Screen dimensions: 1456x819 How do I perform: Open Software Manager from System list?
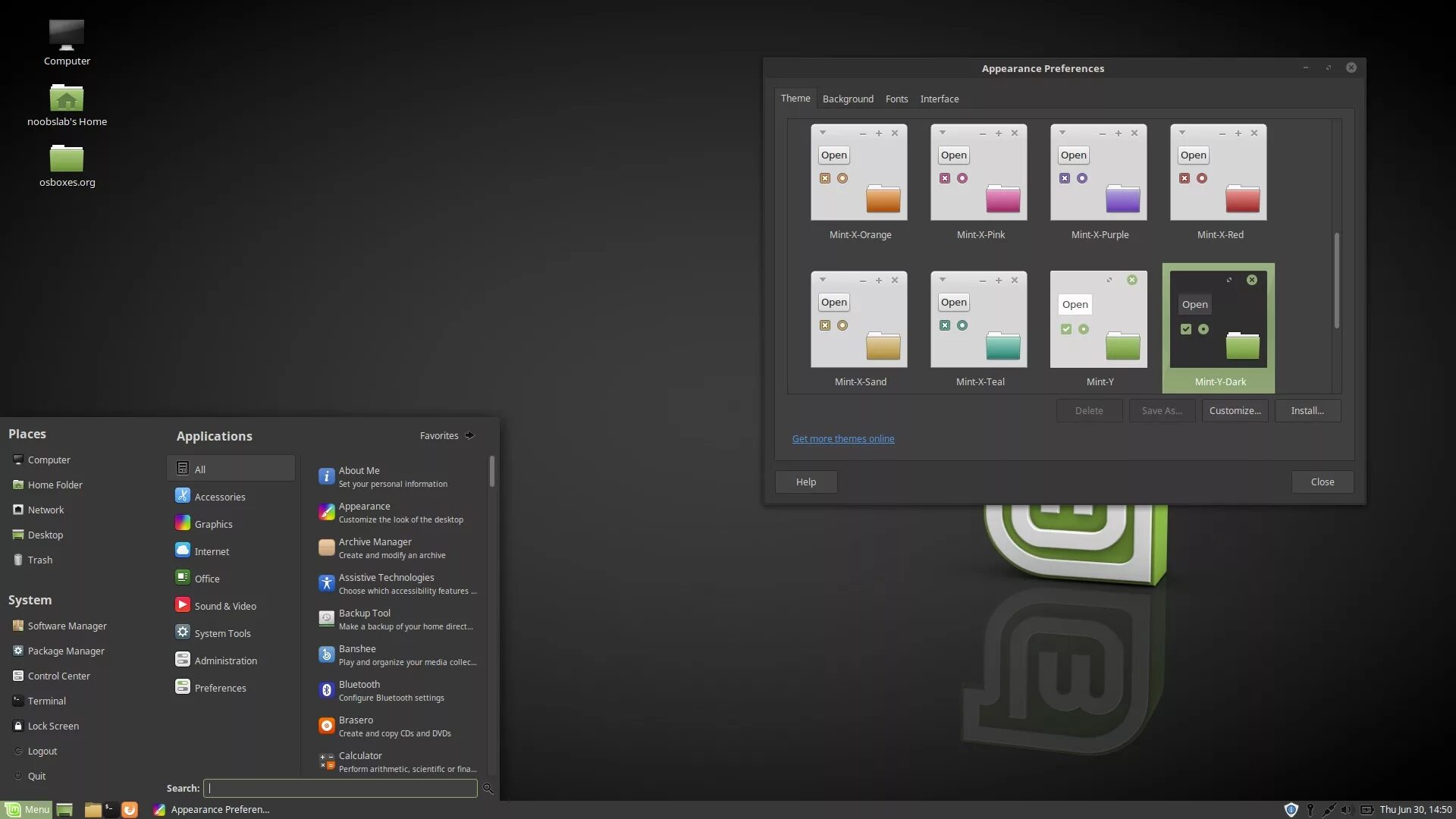67,626
